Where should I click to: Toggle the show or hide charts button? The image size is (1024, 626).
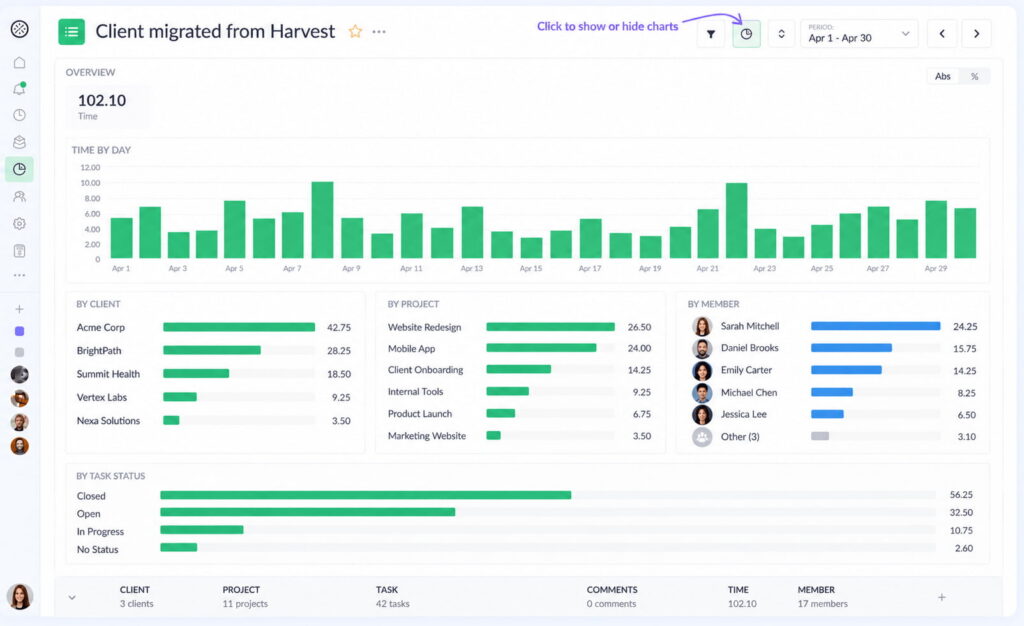pyautogui.click(x=746, y=34)
